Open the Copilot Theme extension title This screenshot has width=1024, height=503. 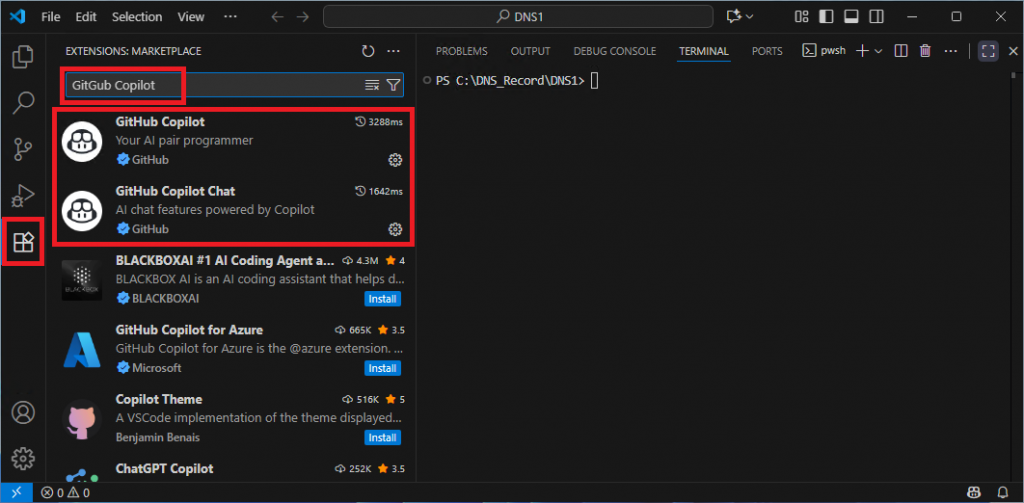(x=159, y=399)
